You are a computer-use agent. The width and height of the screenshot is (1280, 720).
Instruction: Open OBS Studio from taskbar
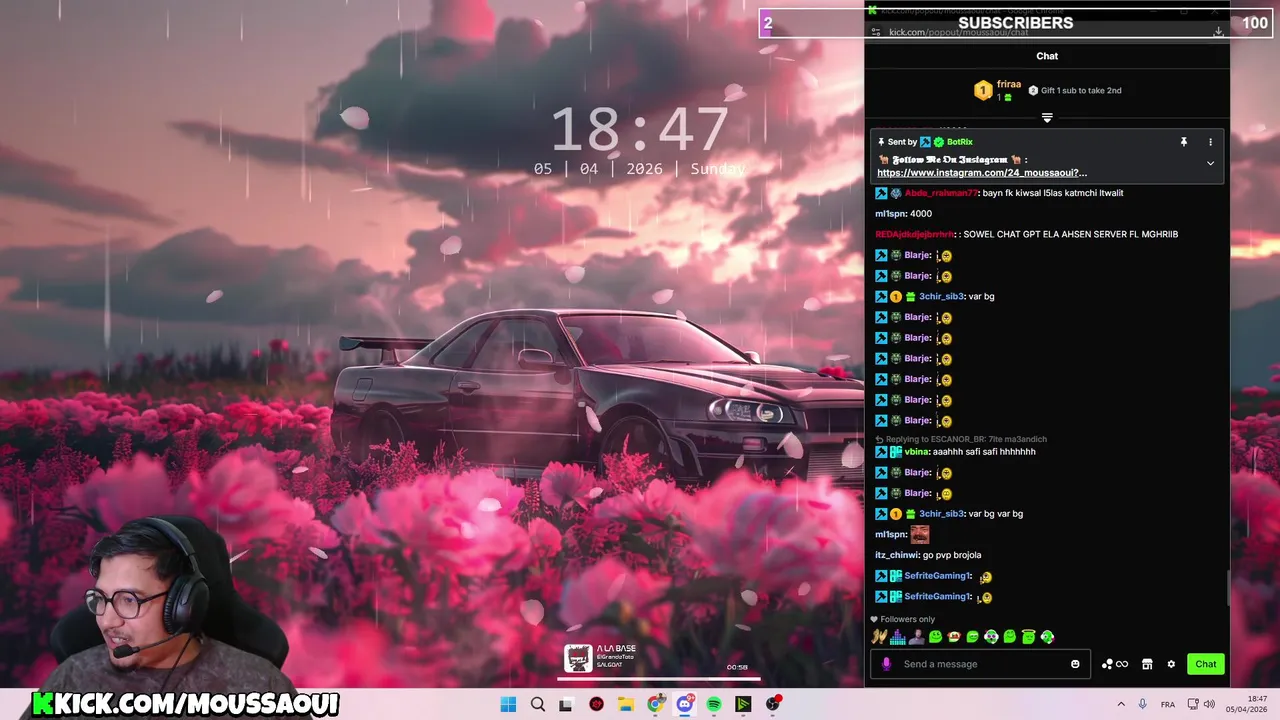tap(773, 704)
